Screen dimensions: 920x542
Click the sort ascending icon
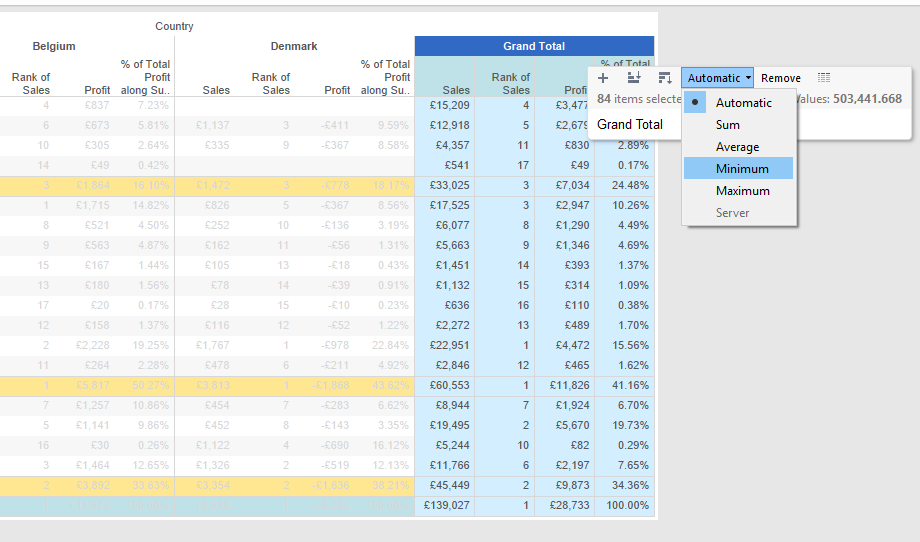[634, 78]
